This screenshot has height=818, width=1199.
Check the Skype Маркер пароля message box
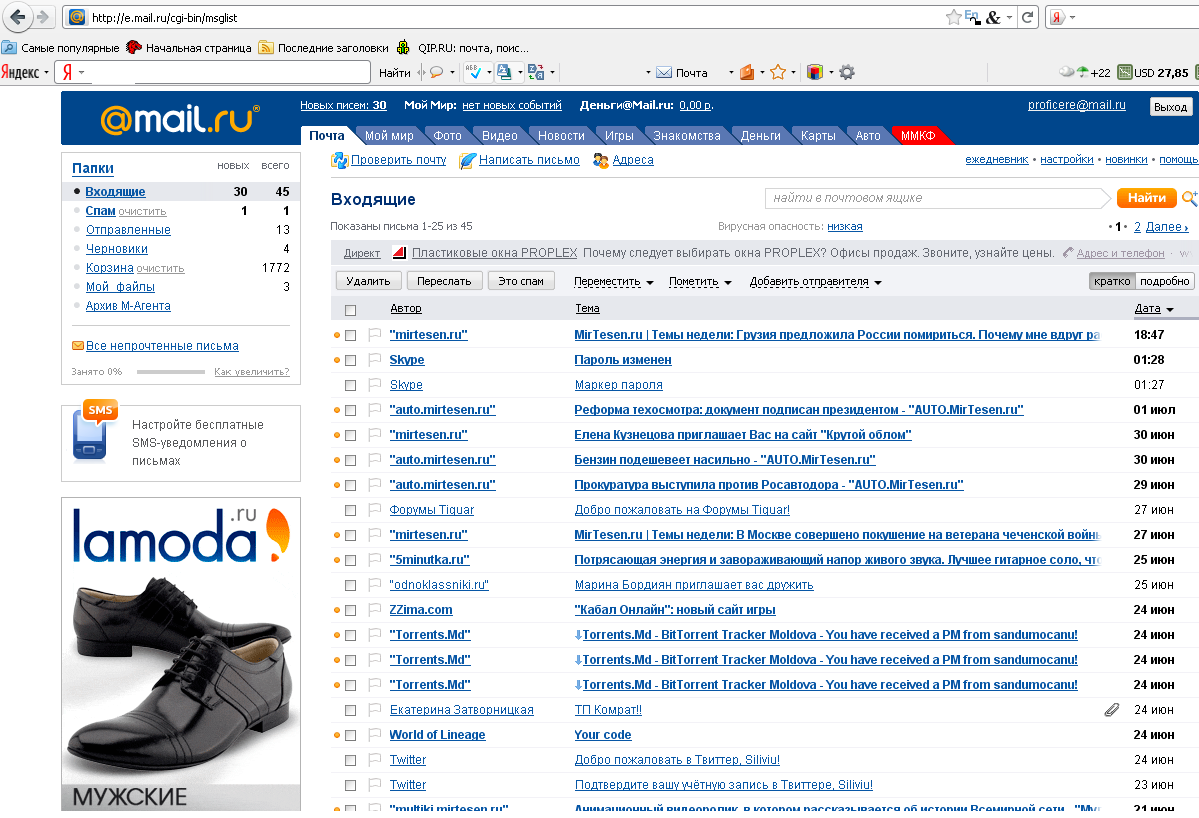click(350, 385)
